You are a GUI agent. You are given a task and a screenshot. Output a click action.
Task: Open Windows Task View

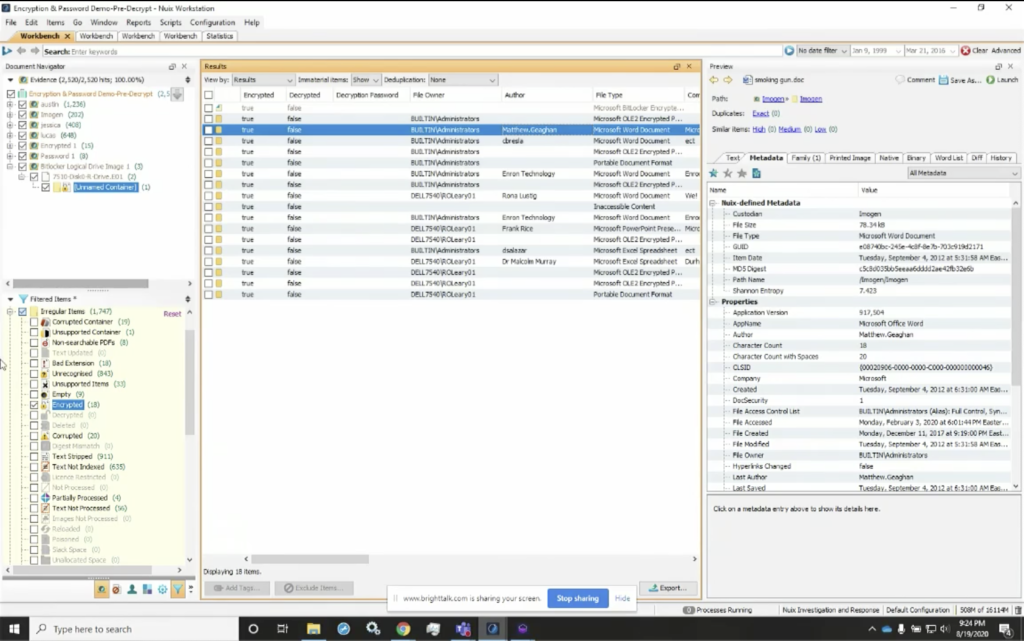[282, 629]
